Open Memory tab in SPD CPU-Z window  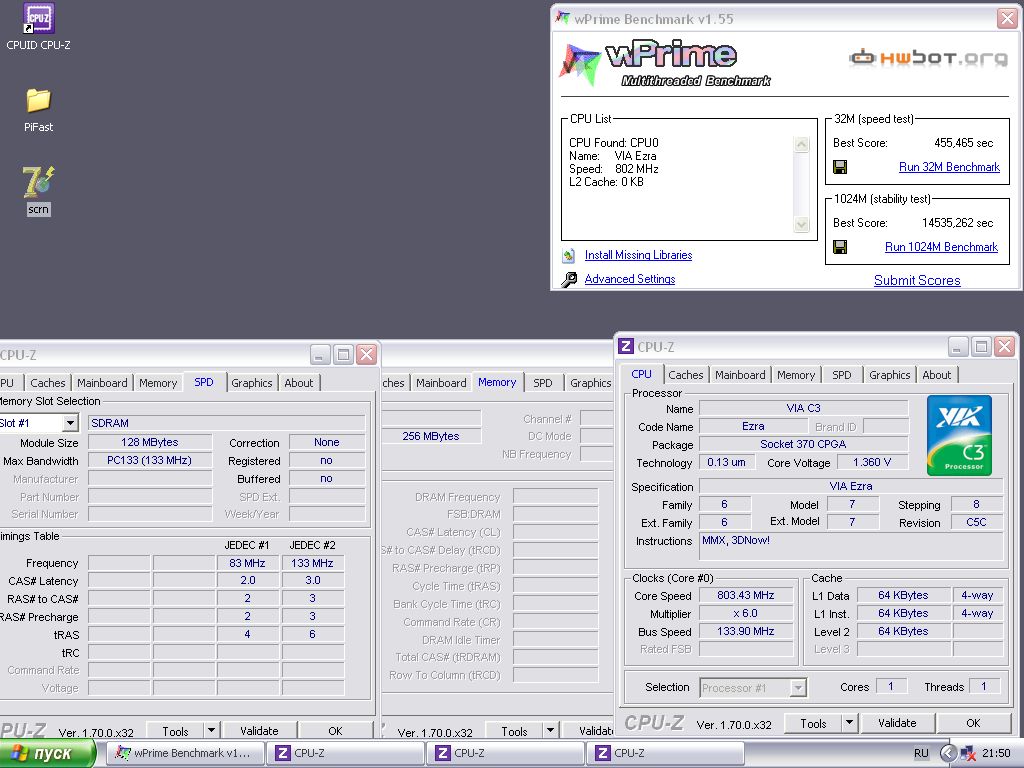tap(157, 383)
